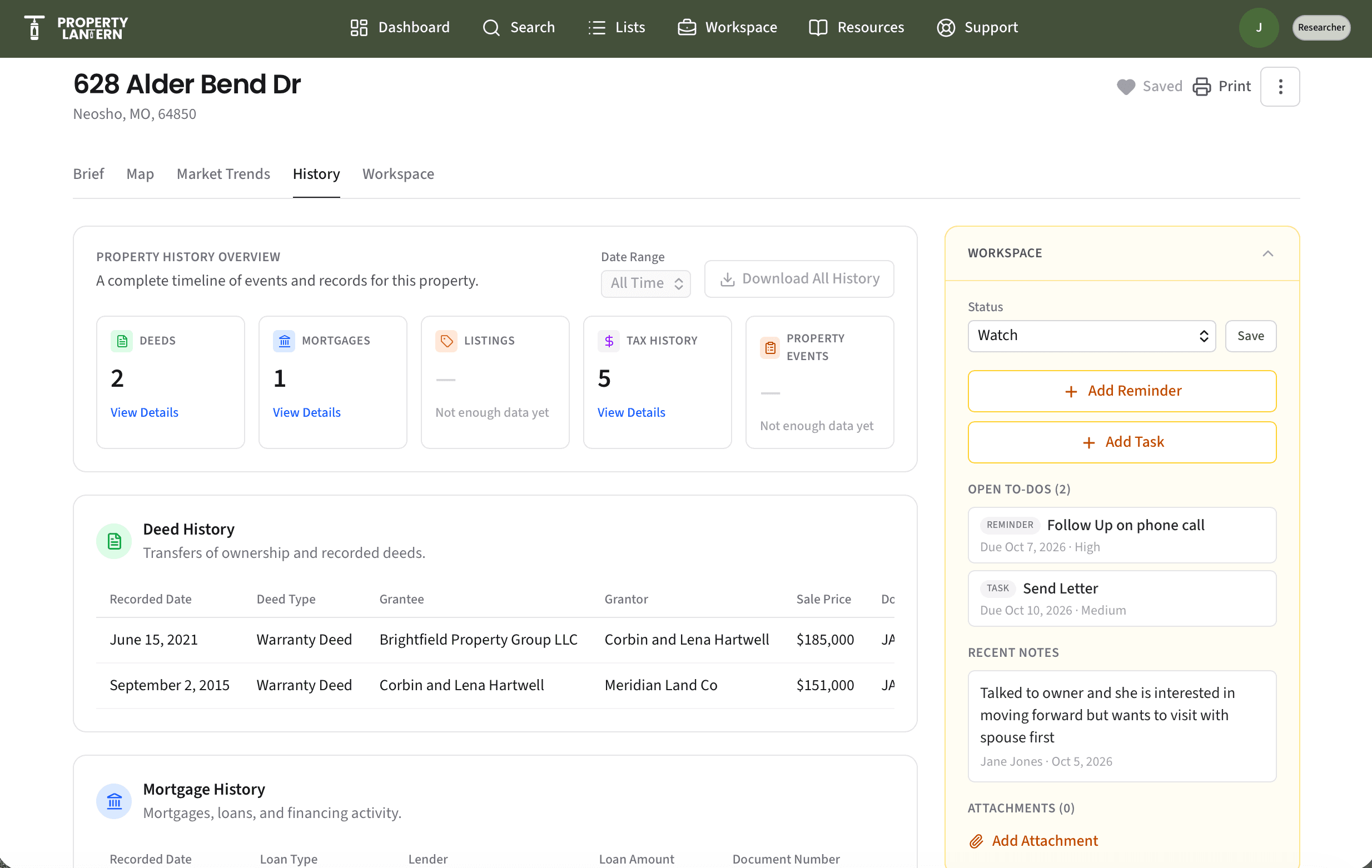Click the Mortgage History bank icon
Screen dimensions: 1372x868
(x=114, y=801)
